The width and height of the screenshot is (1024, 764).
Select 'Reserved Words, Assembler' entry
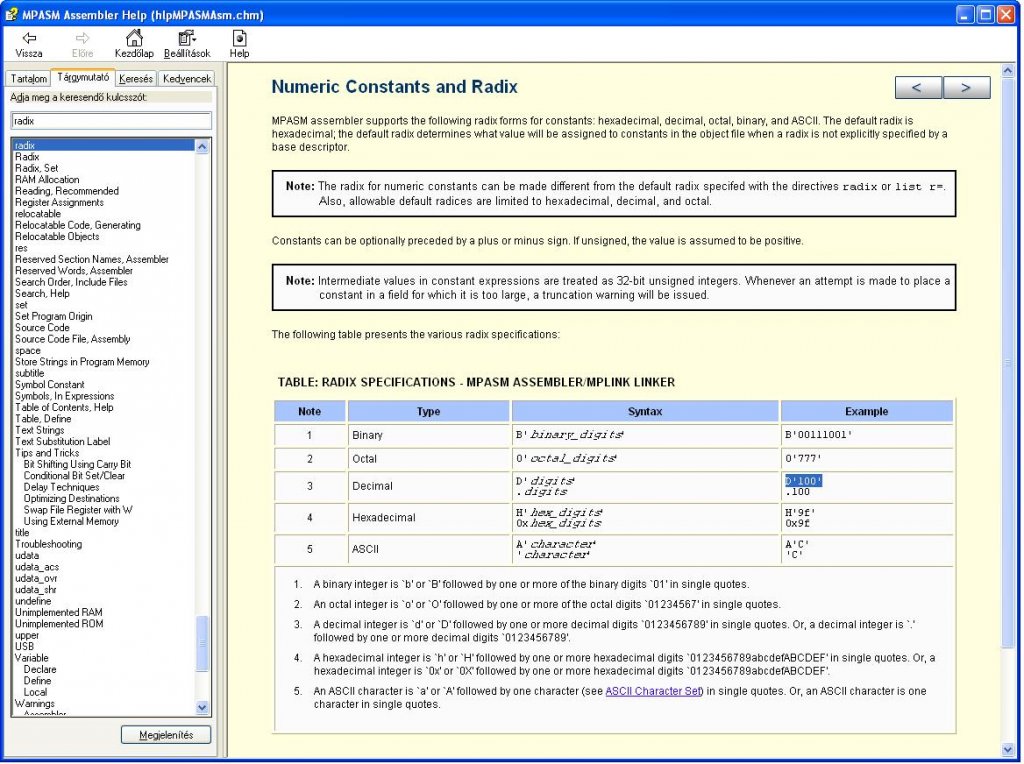point(74,271)
